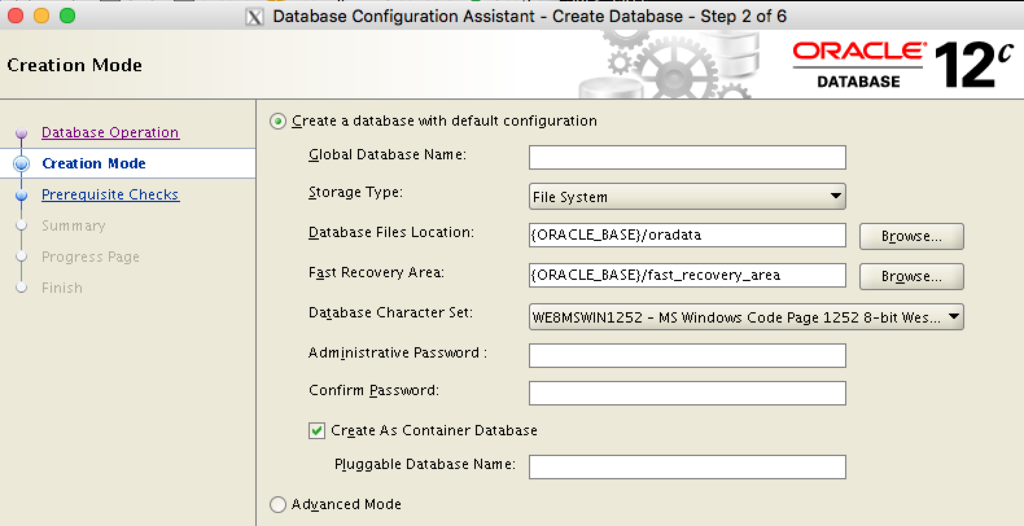Click the Prerequisite Checks step bullet

click(x=22, y=196)
